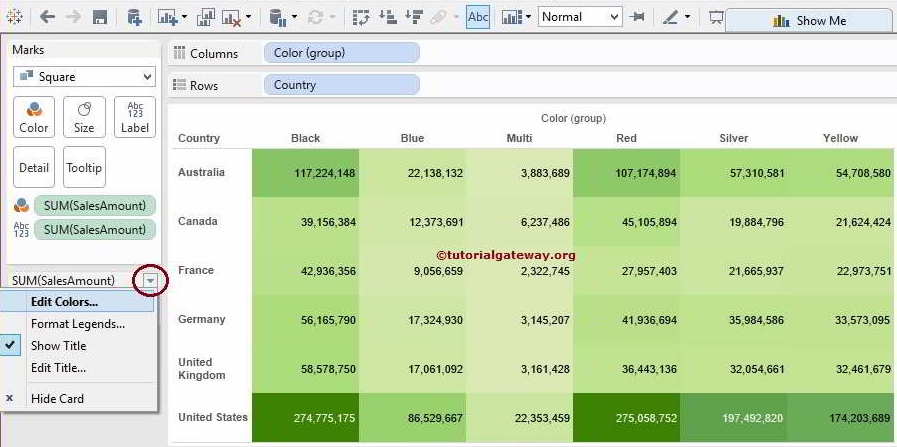Open the Square mark type dropdown
The image size is (897, 447).
pyautogui.click(x=84, y=77)
